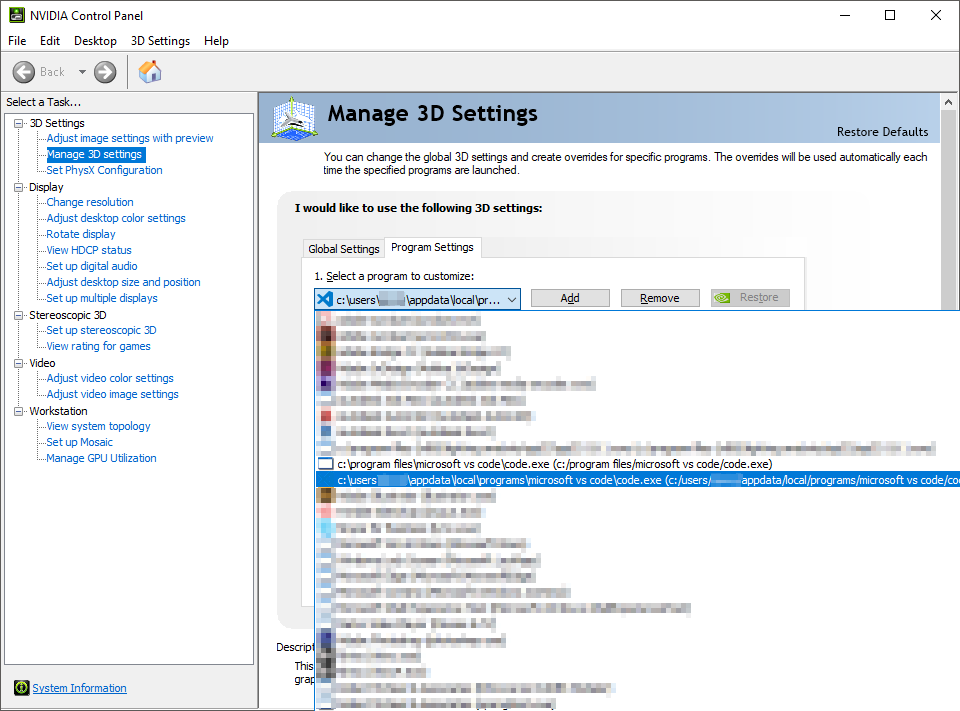
Task: Open View HDCP status
Action: click(x=89, y=250)
